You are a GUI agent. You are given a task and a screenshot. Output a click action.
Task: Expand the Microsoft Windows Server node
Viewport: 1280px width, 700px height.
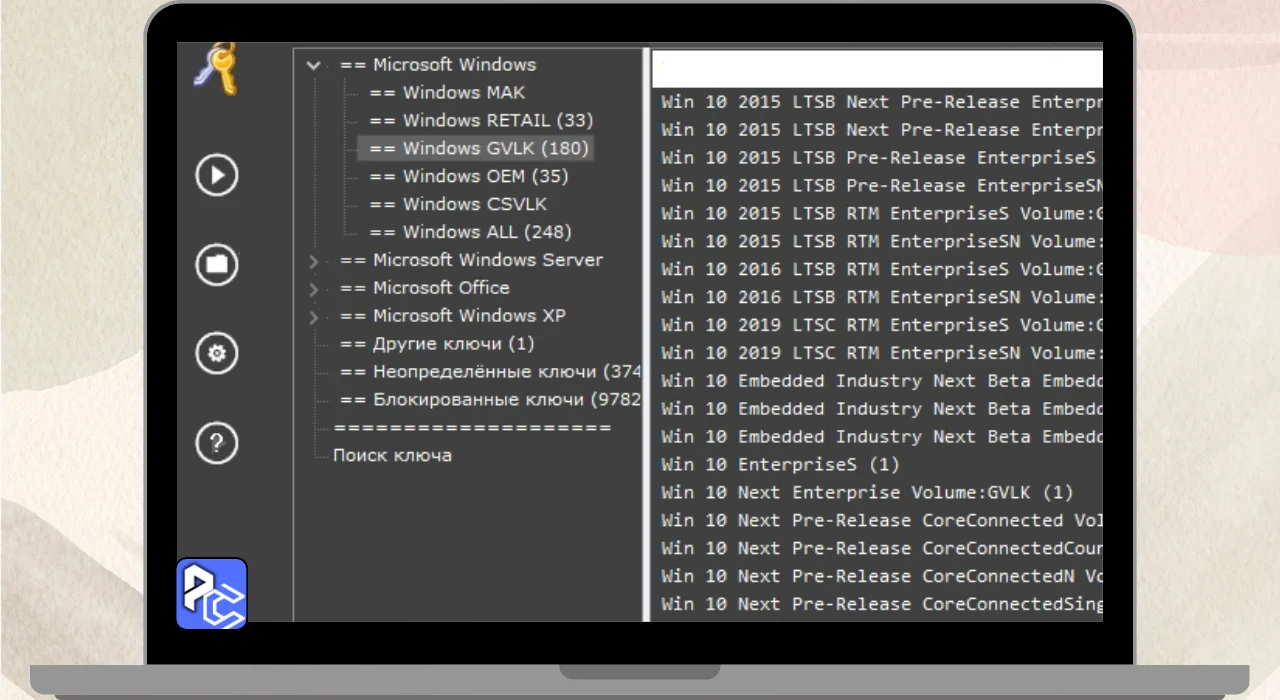click(314, 261)
